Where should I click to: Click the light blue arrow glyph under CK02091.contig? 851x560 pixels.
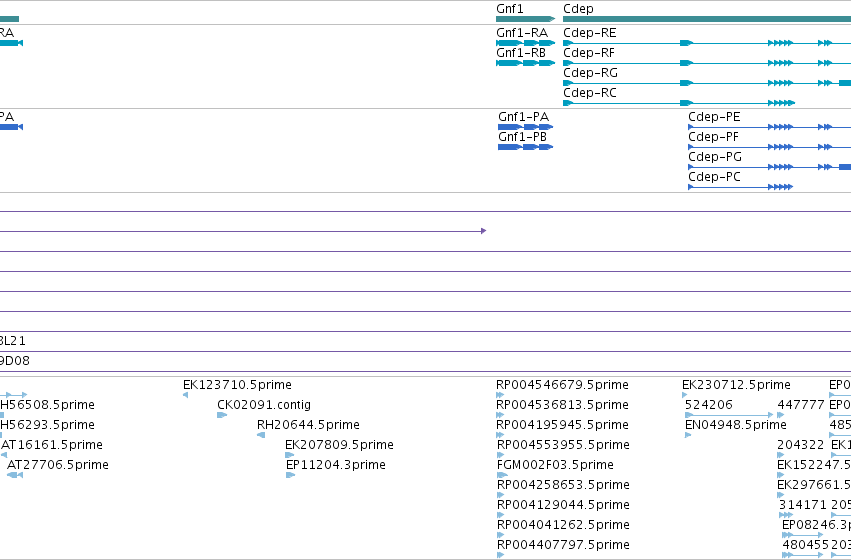pos(222,415)
